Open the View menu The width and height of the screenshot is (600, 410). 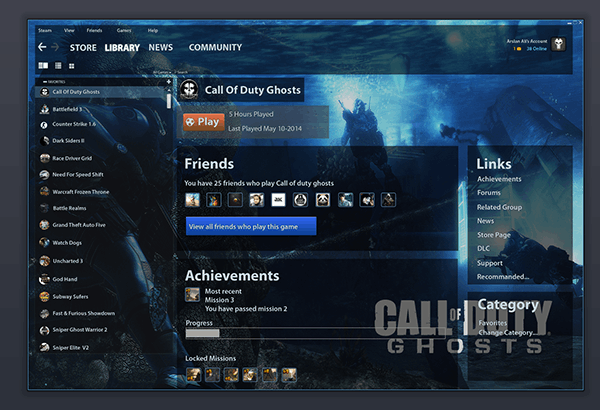point(69,30)
